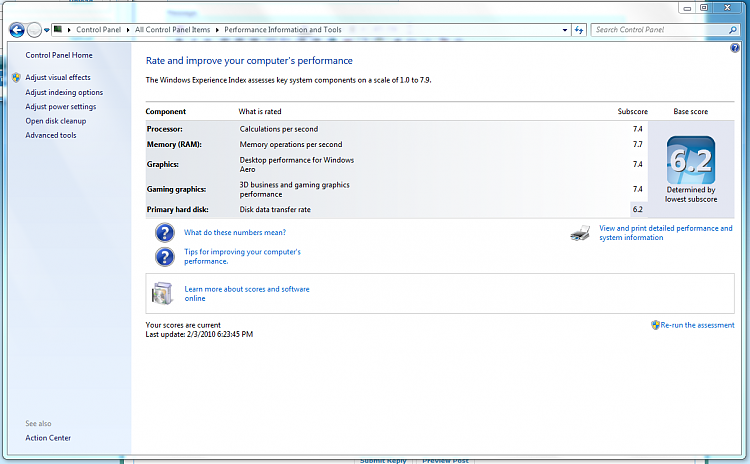Click the Subscore column header
Screen dimensions: 750x464
tap(632, 111)
